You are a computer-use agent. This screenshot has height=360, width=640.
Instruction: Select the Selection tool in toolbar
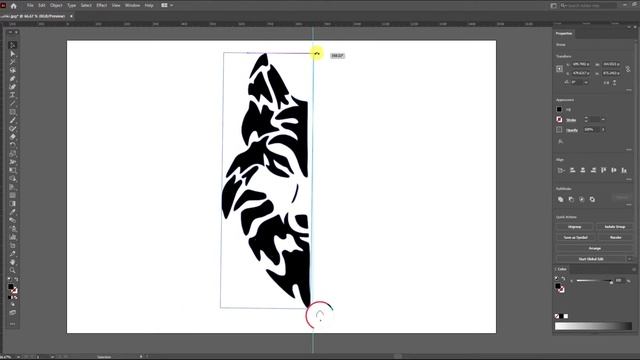click(x=13, y=45)
